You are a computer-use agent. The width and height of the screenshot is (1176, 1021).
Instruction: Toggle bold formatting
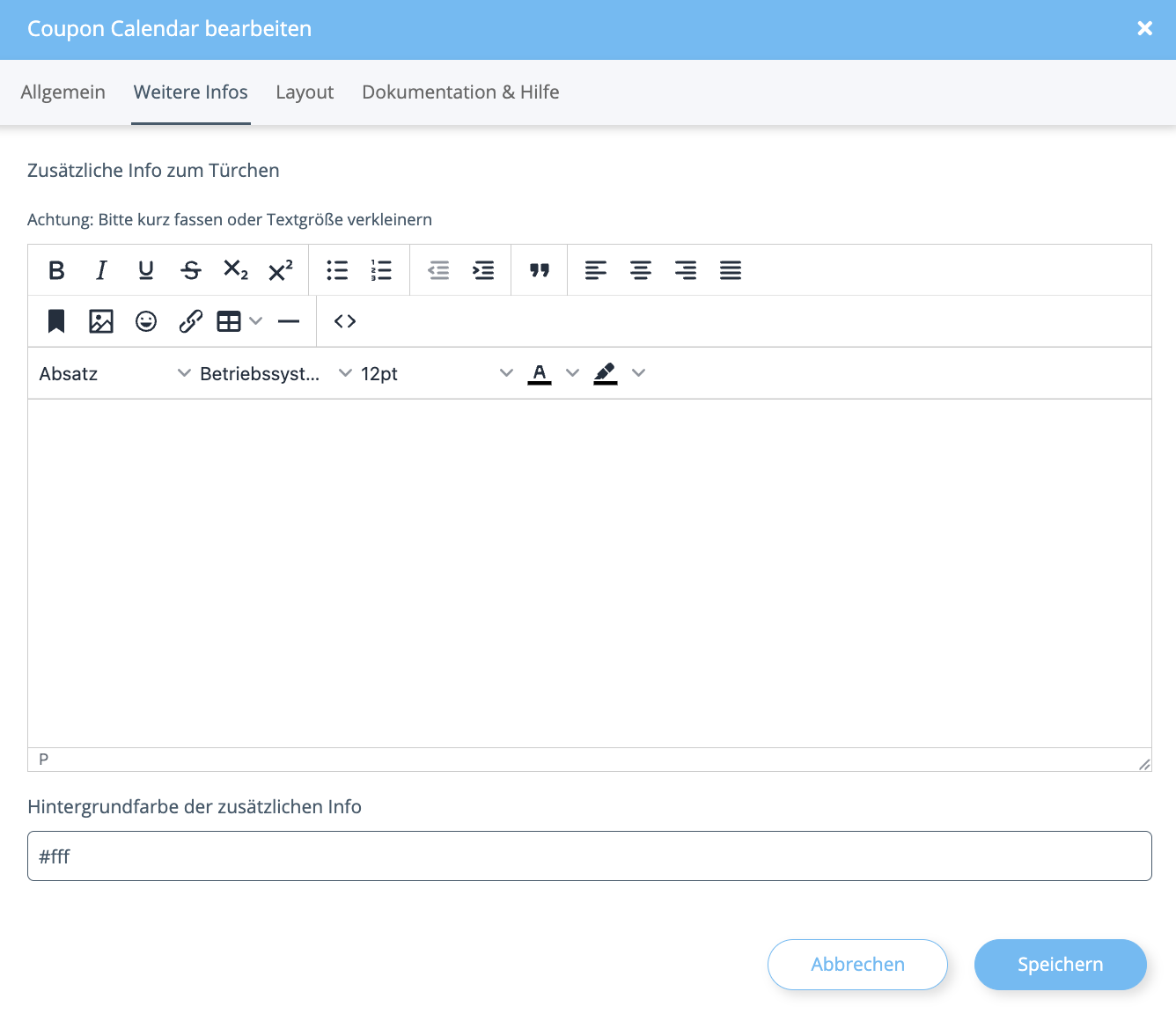[56, 270]
